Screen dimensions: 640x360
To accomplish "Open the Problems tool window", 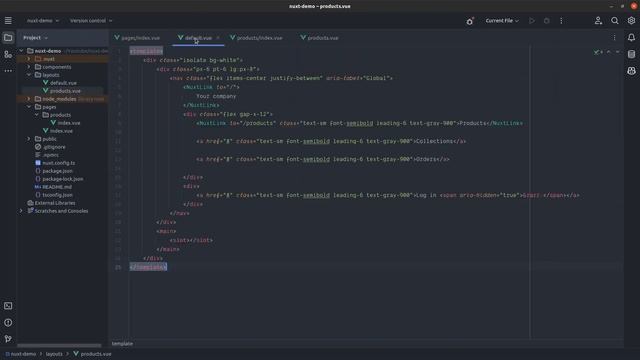I will click(x=8, y=322).
